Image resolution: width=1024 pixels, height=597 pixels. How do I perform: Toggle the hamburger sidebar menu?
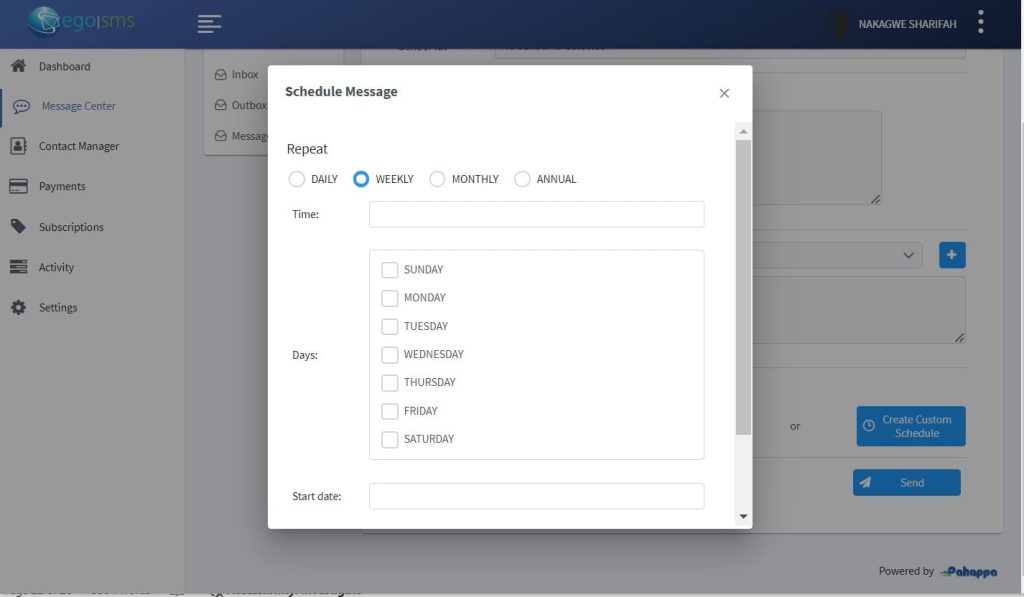(x=209, y=24)
